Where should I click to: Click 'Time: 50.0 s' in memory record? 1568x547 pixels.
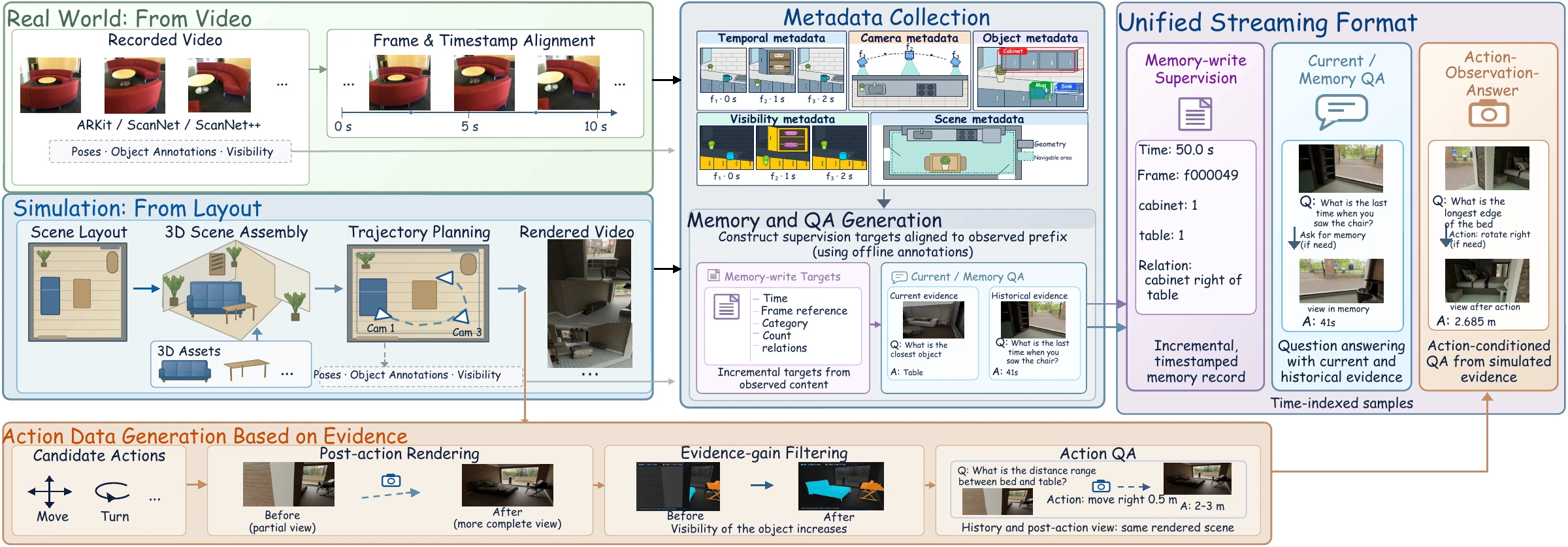1176,150
